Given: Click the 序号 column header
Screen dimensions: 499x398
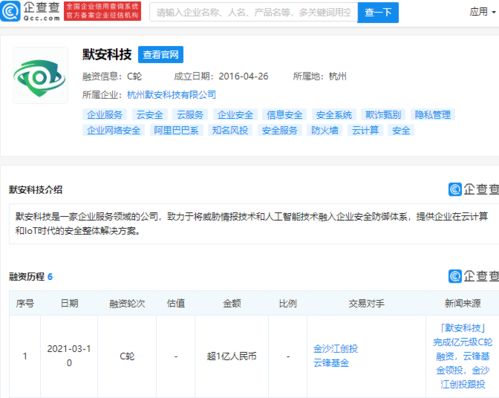Looking at the screenshot, I should 25,303.
